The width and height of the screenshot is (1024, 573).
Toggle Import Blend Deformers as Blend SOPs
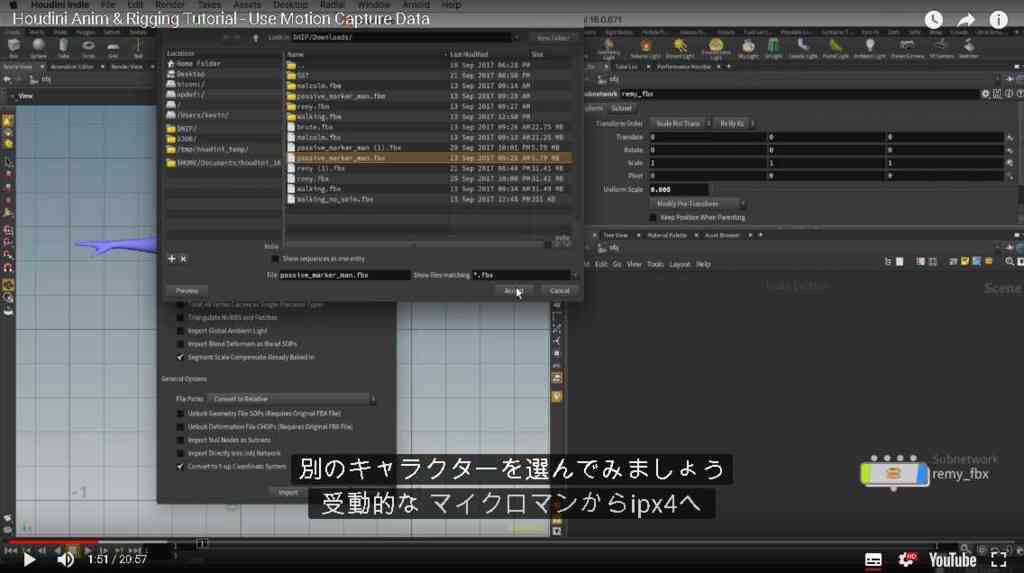[x=180, y=344]
